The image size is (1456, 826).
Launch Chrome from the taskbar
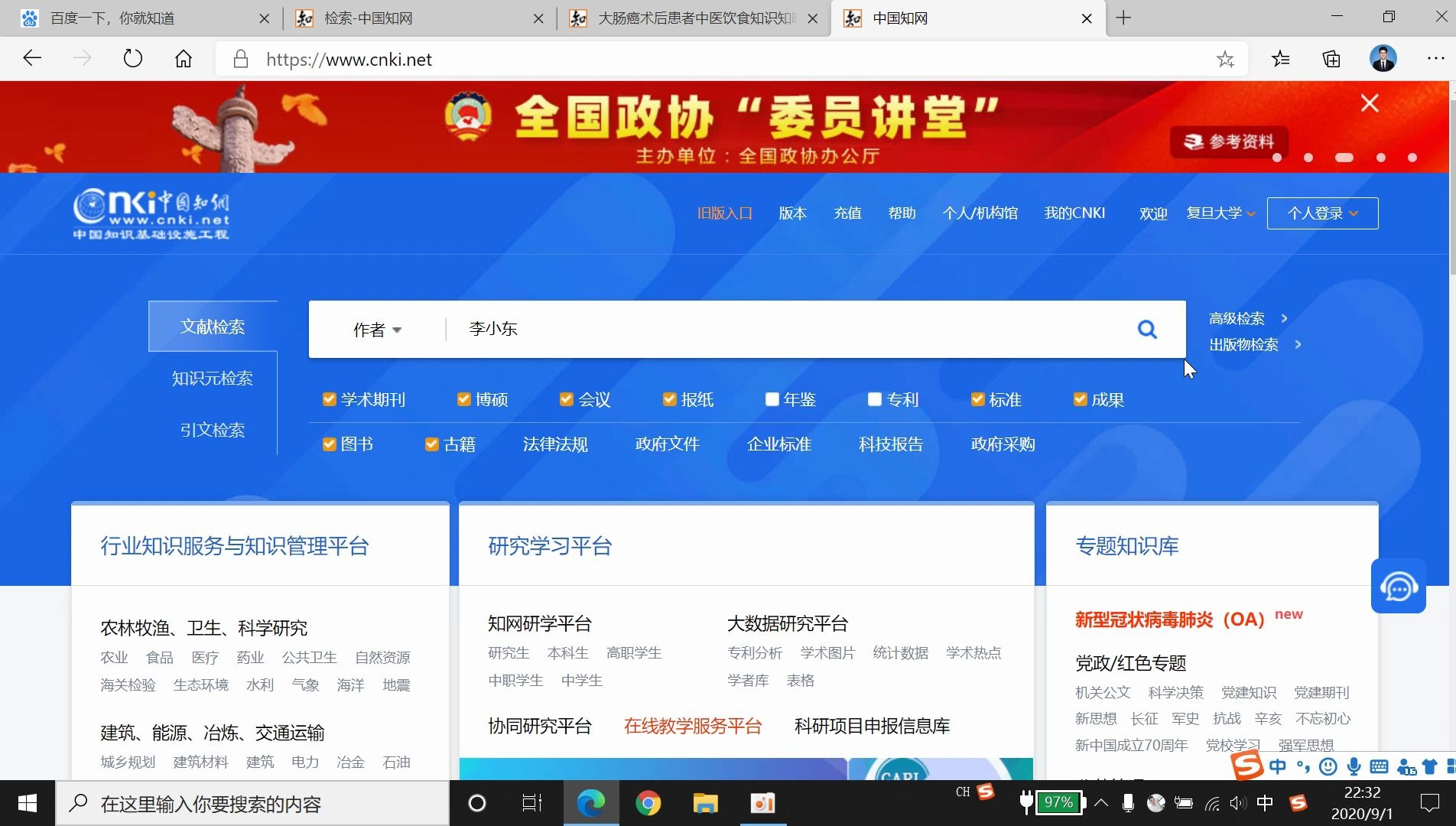click(x=648, y=803)
